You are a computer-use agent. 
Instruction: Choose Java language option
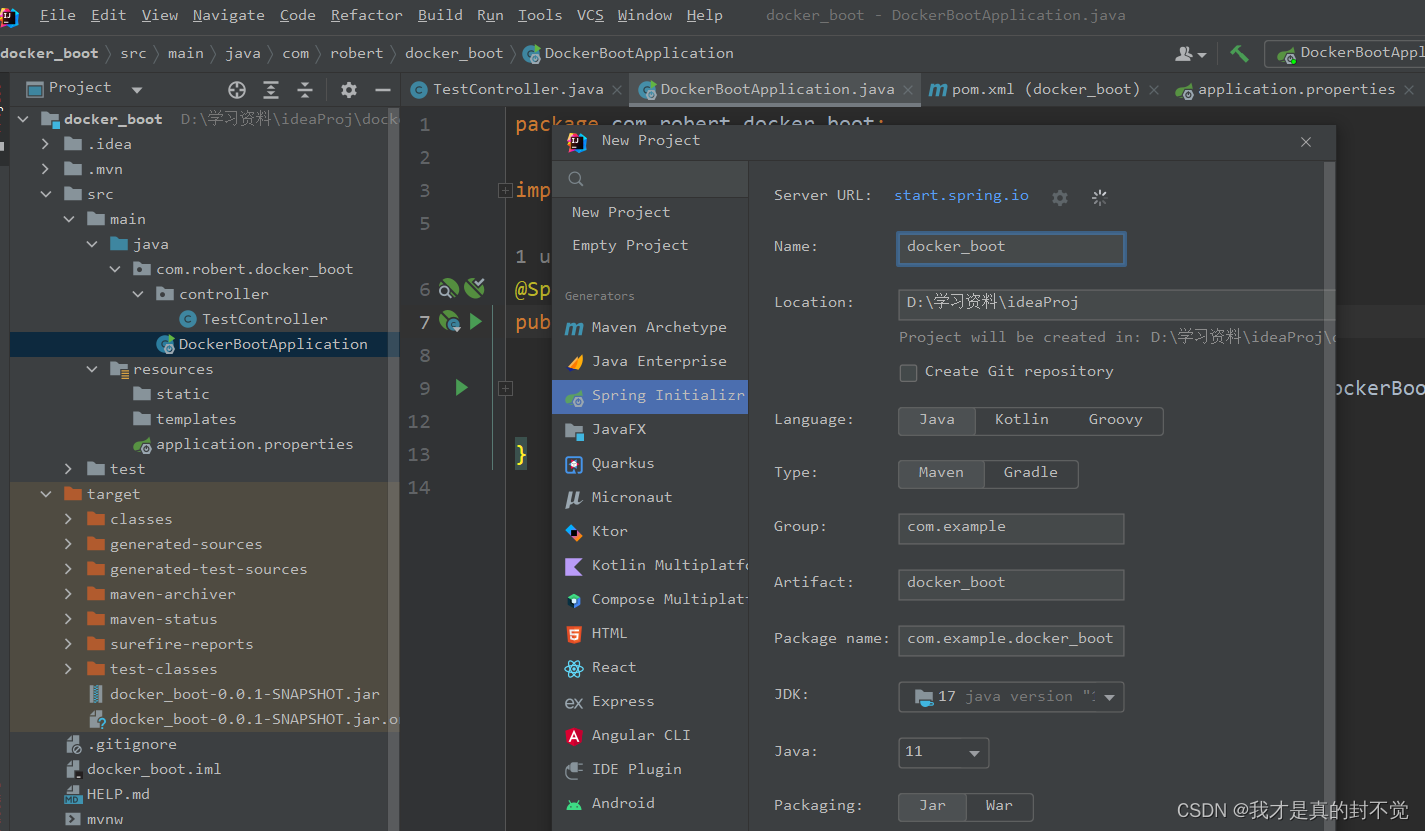pos(937,420)
